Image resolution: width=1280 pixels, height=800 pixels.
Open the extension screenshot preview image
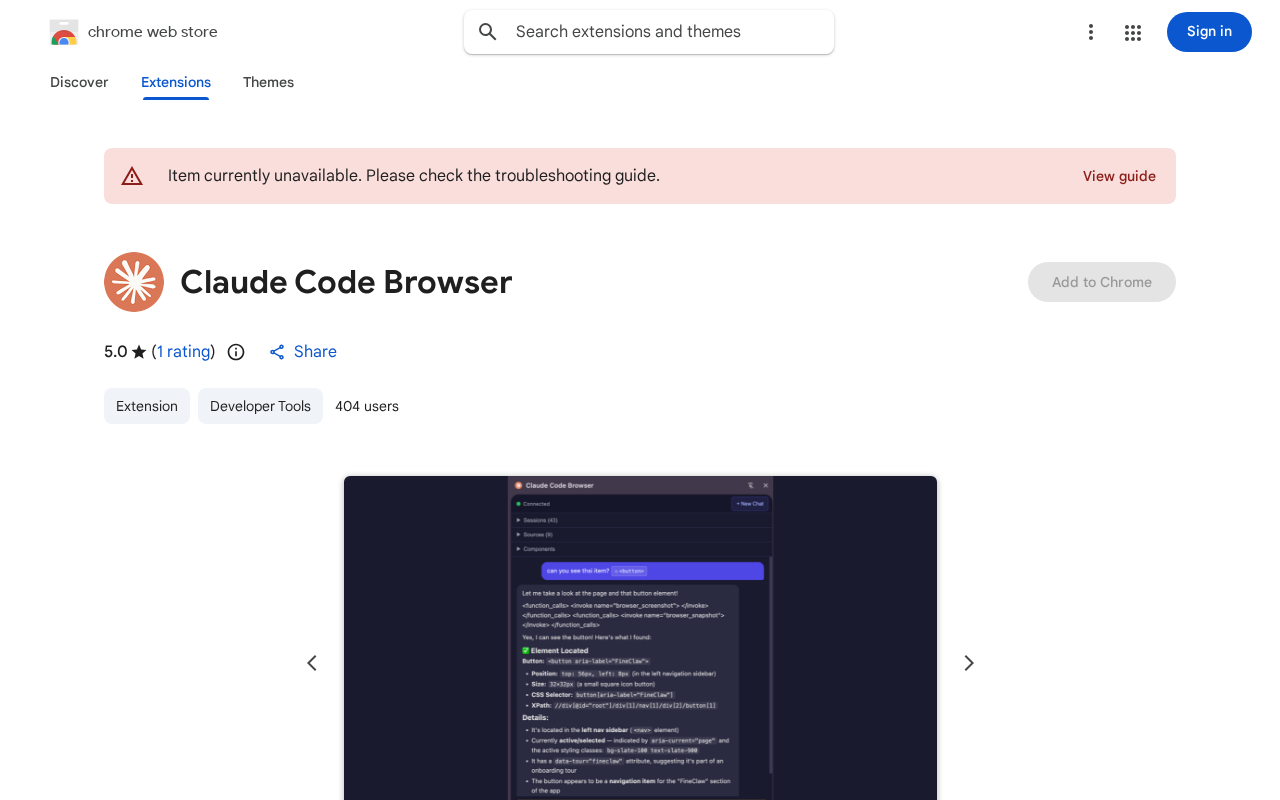[640, 638]
